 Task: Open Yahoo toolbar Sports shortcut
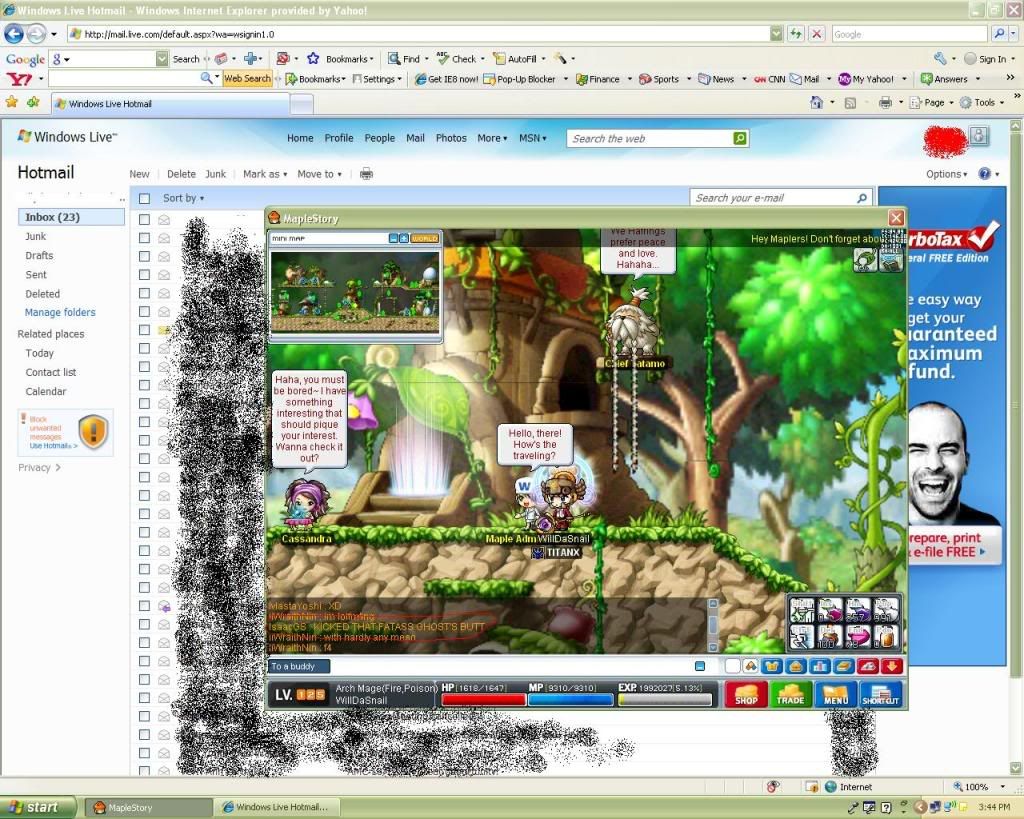tap(659, 79)
